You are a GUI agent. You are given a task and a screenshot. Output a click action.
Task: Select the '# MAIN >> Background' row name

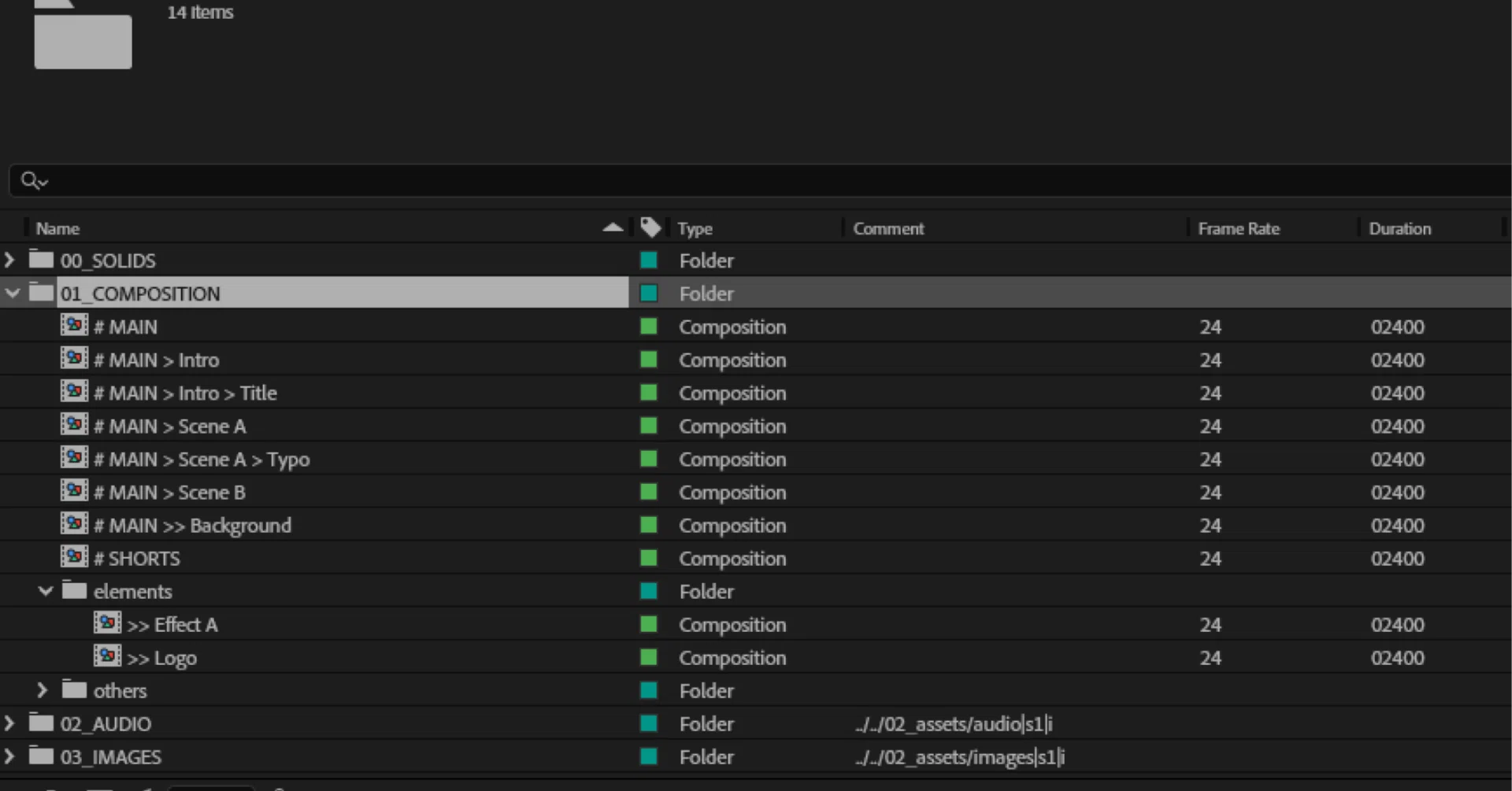point(192,525)
